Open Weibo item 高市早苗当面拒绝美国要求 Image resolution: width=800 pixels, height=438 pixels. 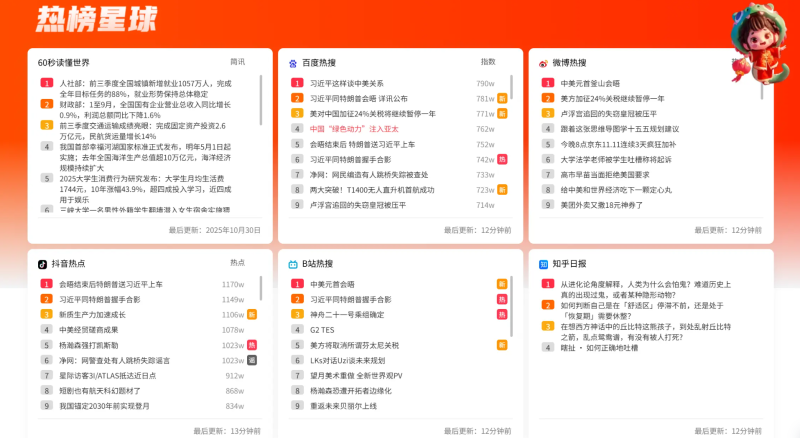tap(605, 175)
